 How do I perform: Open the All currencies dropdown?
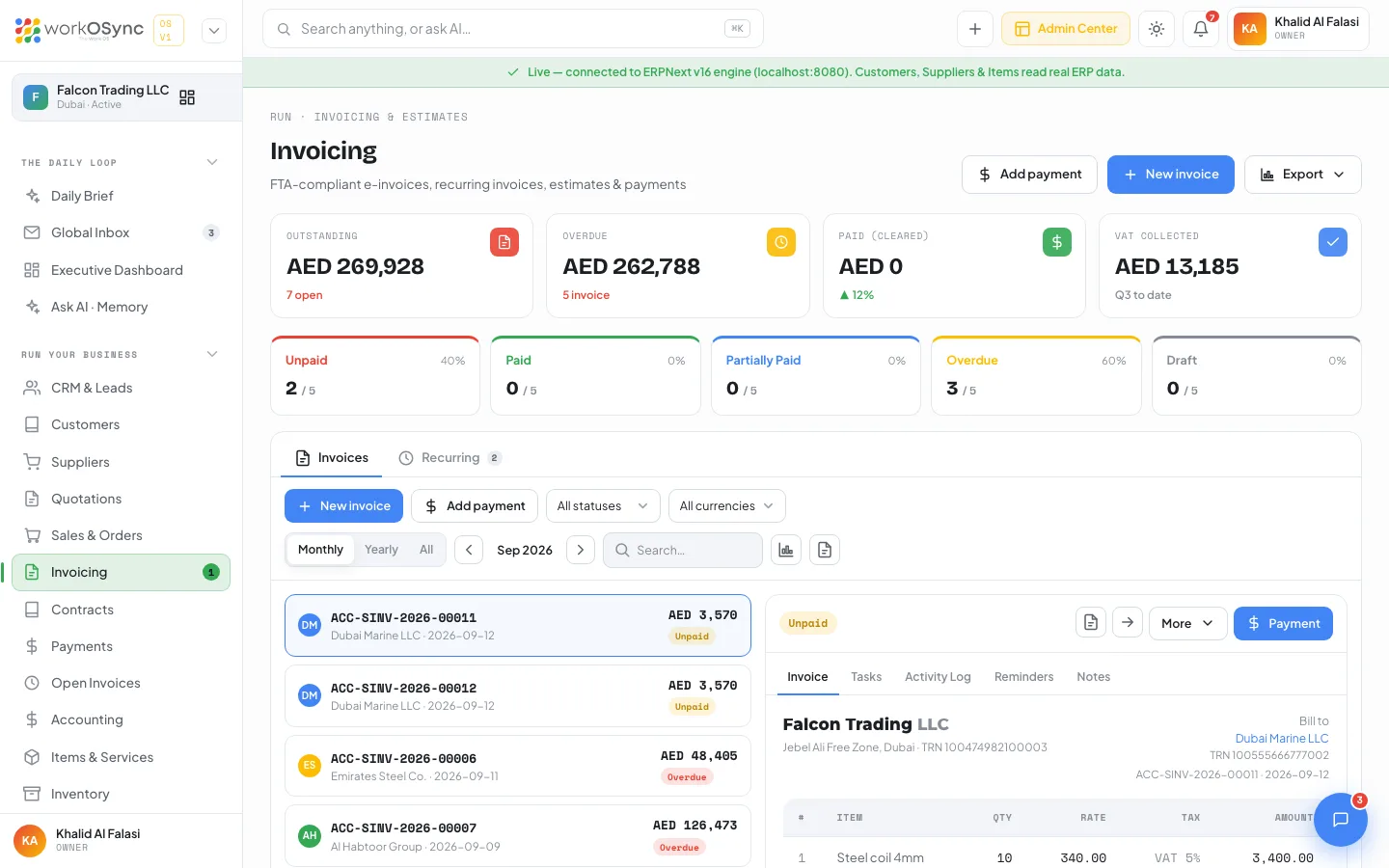(726, 506)
